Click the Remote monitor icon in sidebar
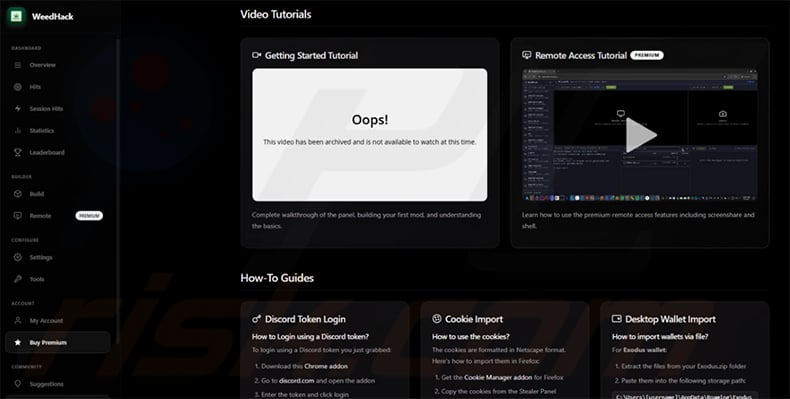Image resolution: width=790 pixels, height=399 pixels. [18, 216]
